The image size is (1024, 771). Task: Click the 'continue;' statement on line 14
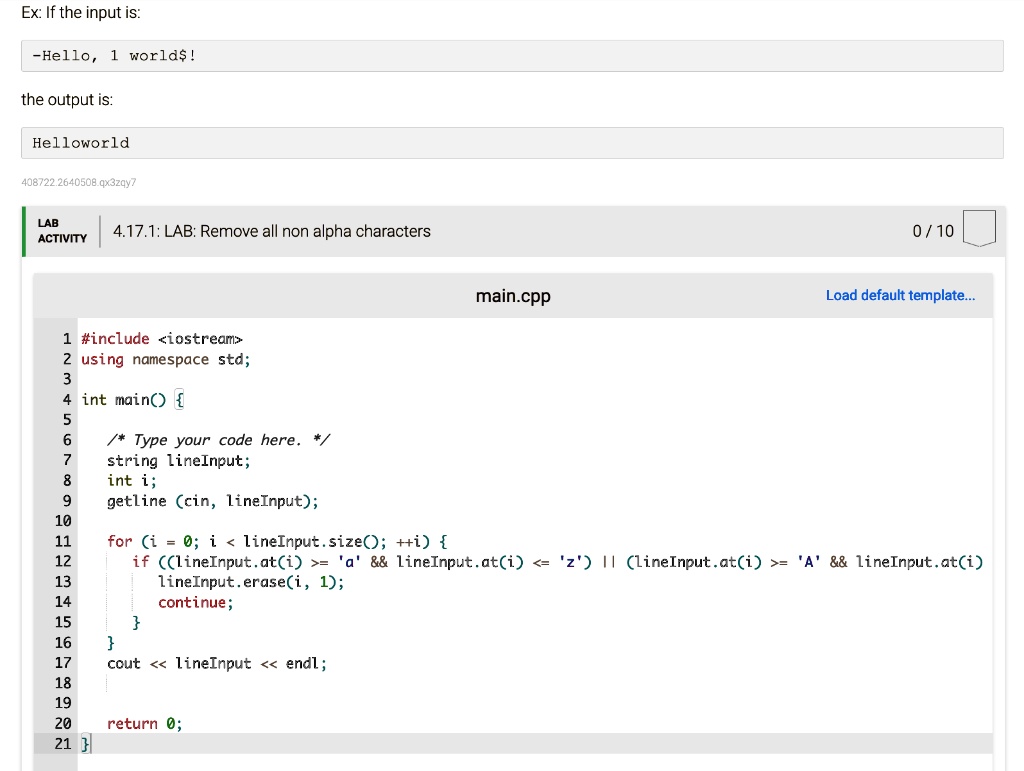(195, 602)
